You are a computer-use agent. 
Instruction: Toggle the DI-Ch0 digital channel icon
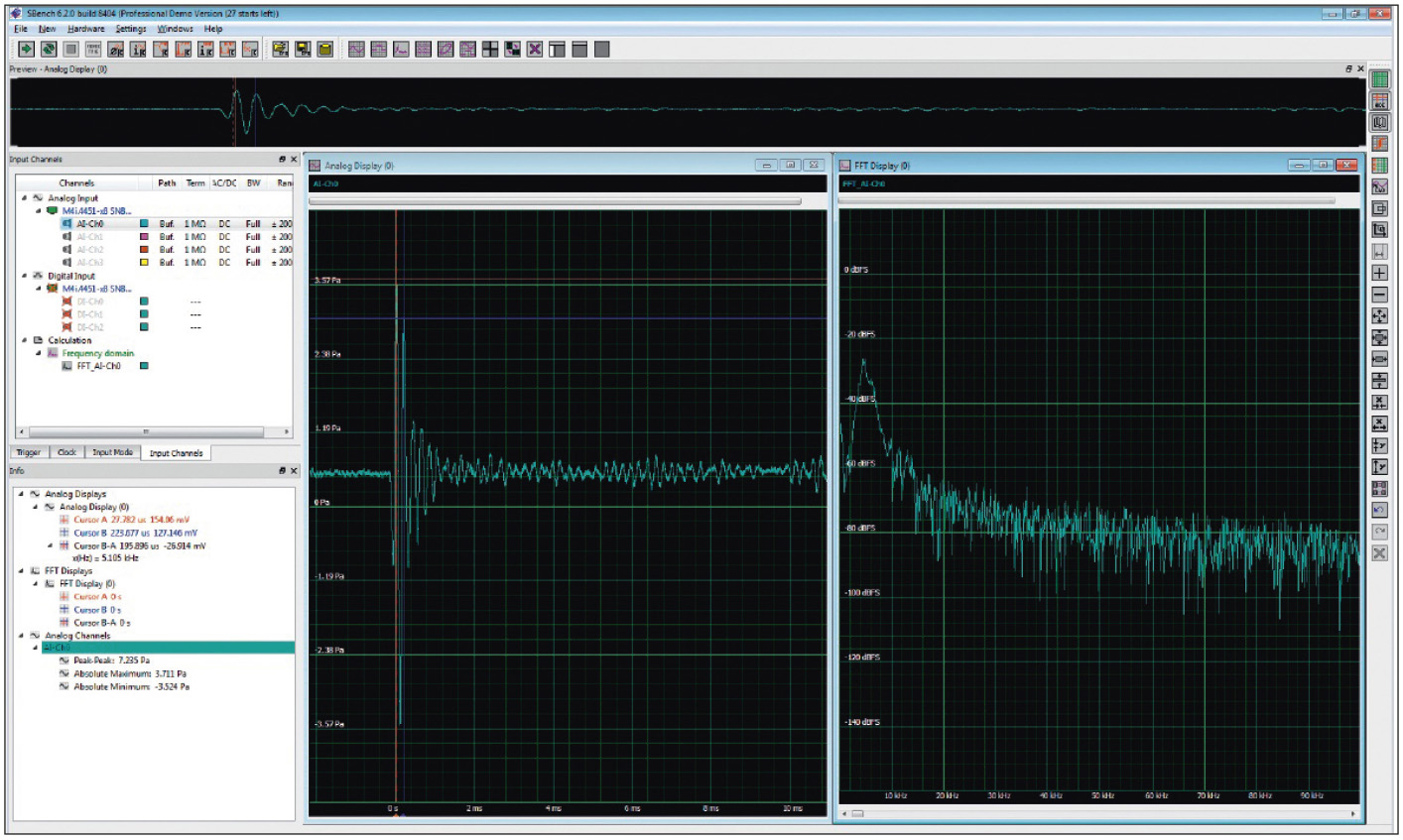pos(67,301)
